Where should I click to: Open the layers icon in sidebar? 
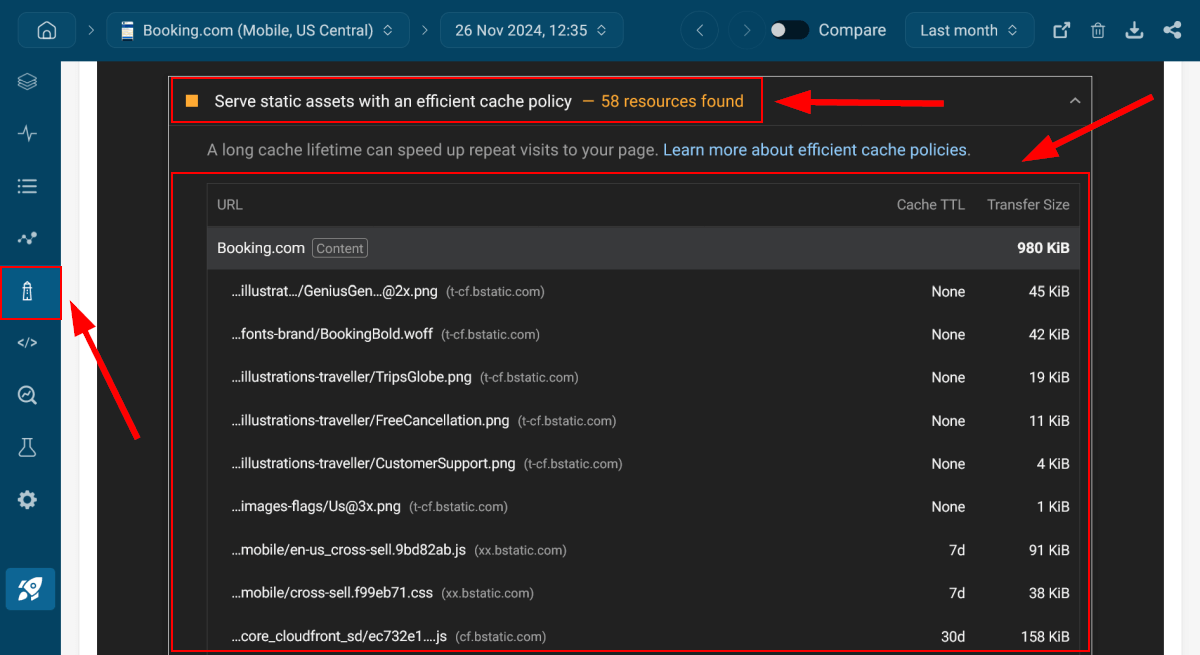click(x=27, y=82)
